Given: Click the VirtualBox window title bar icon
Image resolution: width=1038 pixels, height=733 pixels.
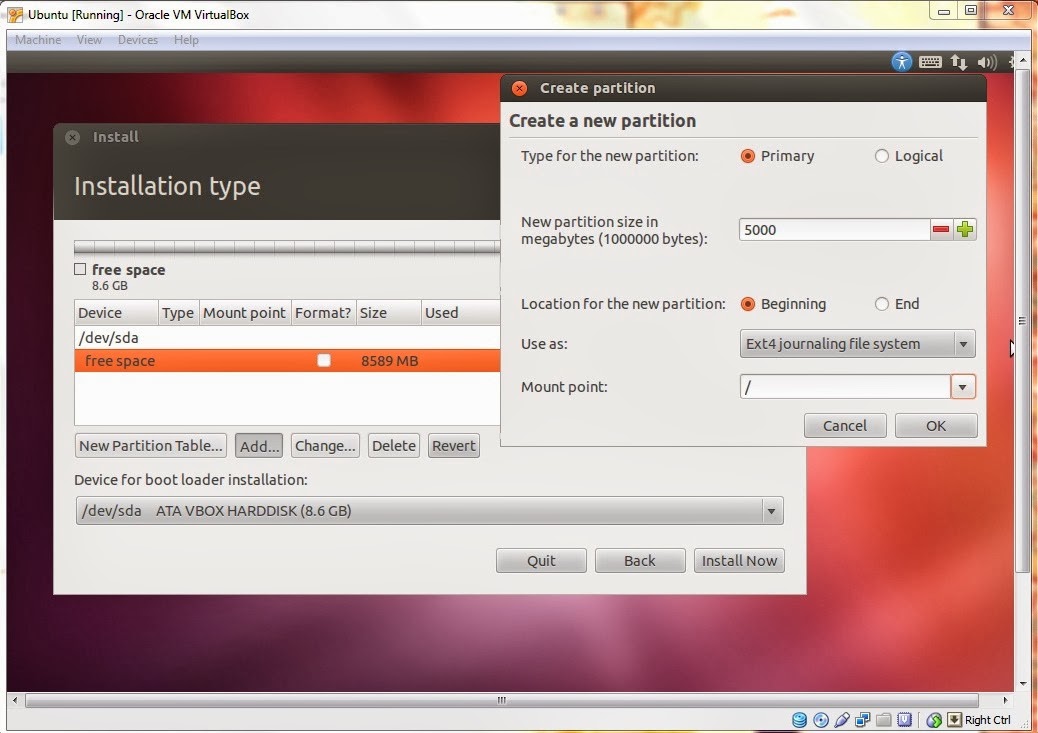Looking at the screenshot, I should [15, 14].
